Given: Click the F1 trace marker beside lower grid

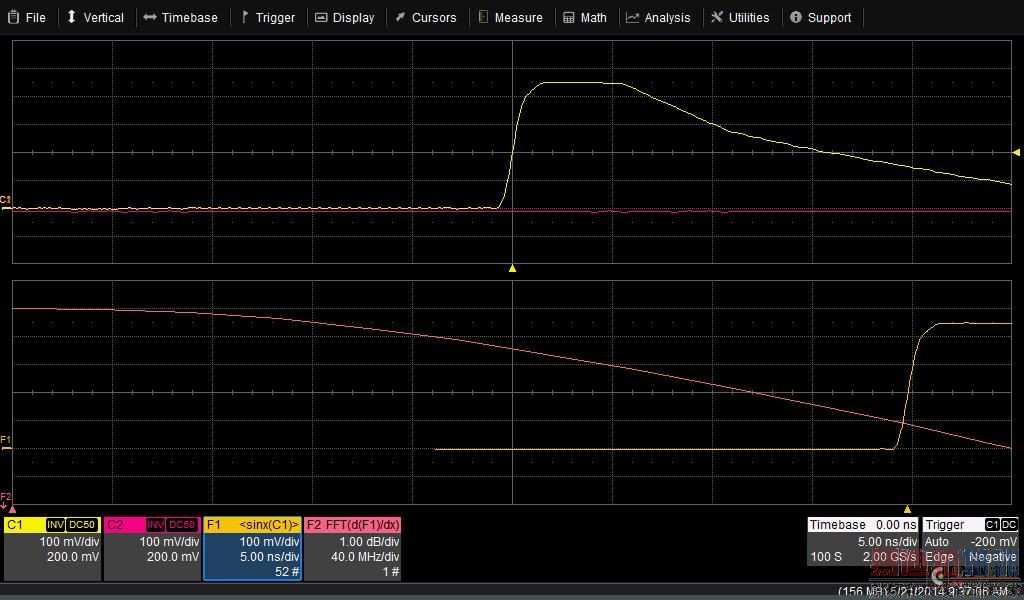Looking at the screenshot, I should pyautogui.click(x=6, y=443).
